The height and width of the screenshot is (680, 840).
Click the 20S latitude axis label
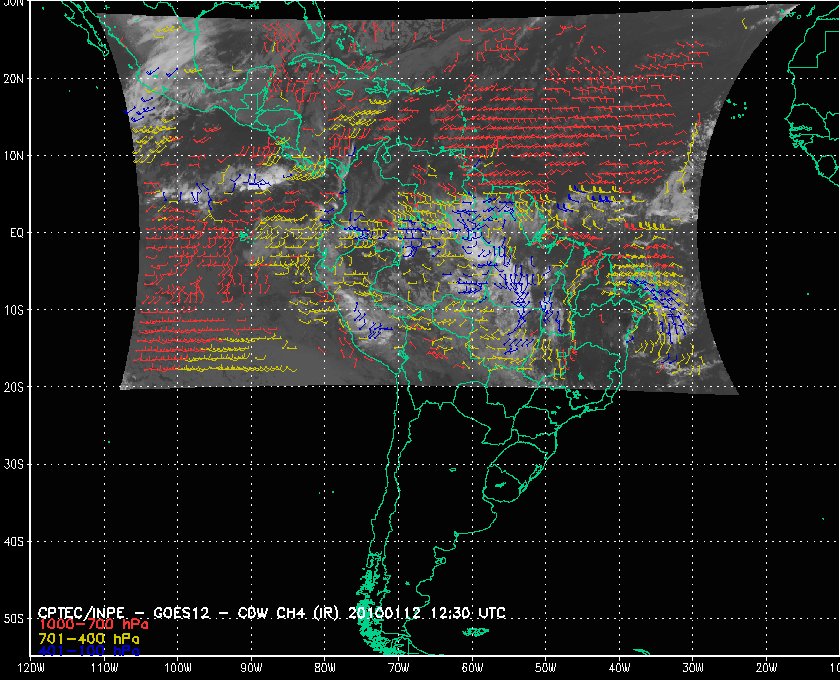pos(13,387)
